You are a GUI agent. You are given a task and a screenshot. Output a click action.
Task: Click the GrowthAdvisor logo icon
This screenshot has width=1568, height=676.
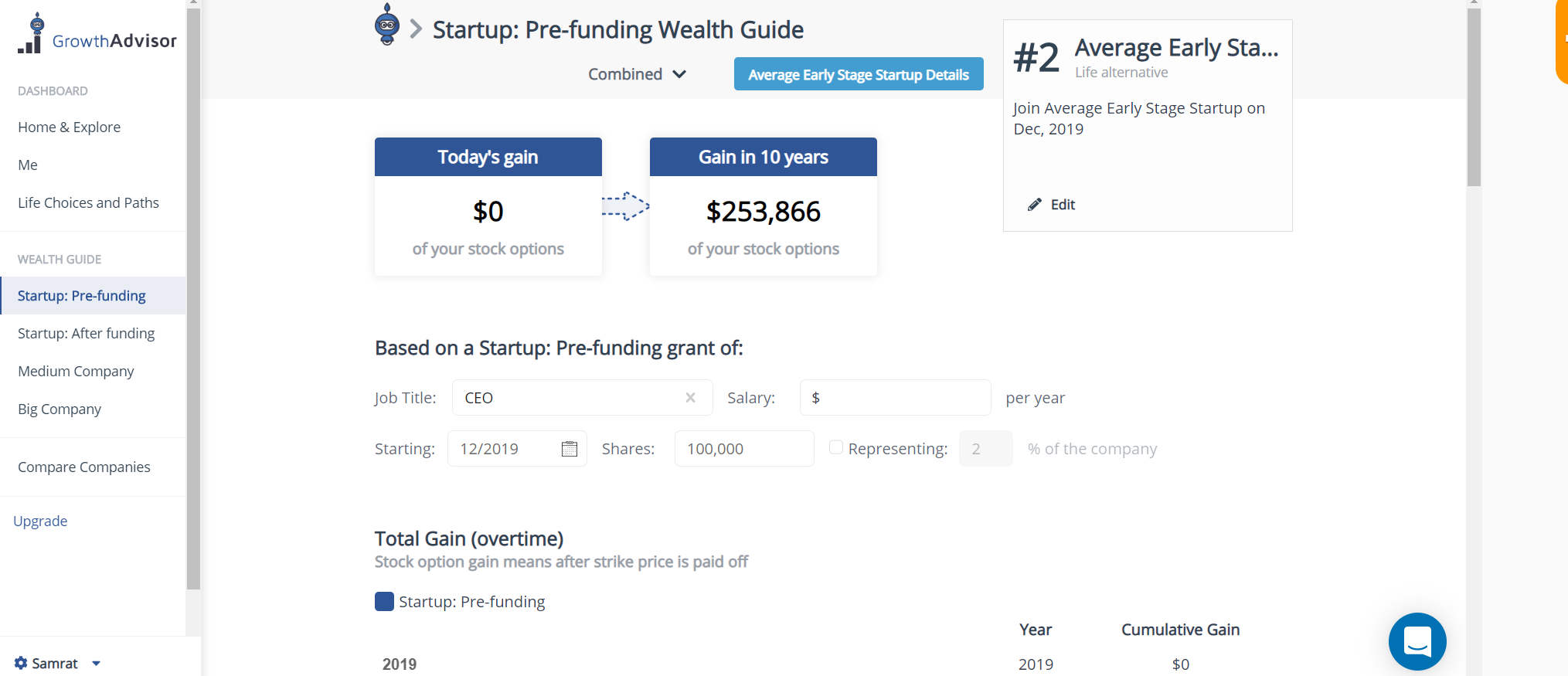tap(32, 34)
